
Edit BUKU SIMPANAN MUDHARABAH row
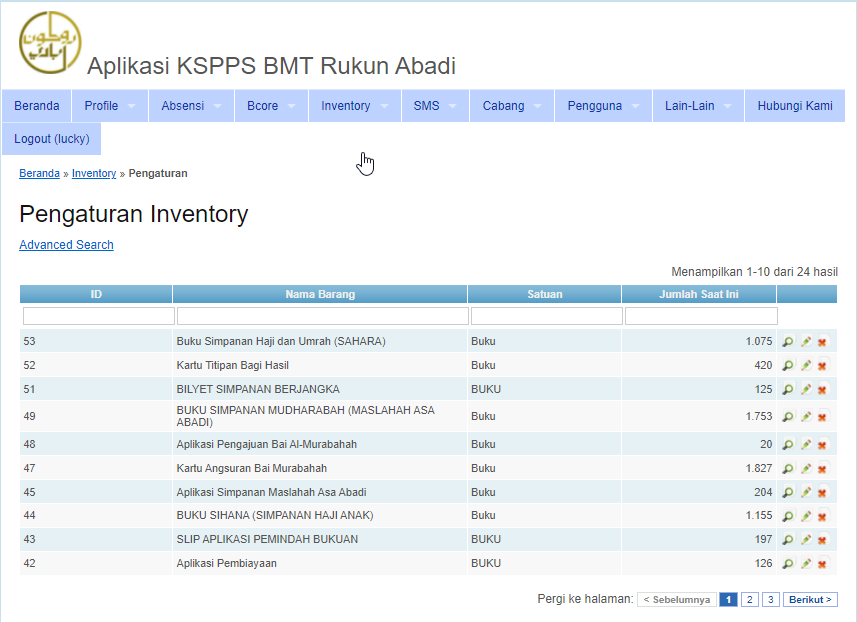tap(806, 416)
